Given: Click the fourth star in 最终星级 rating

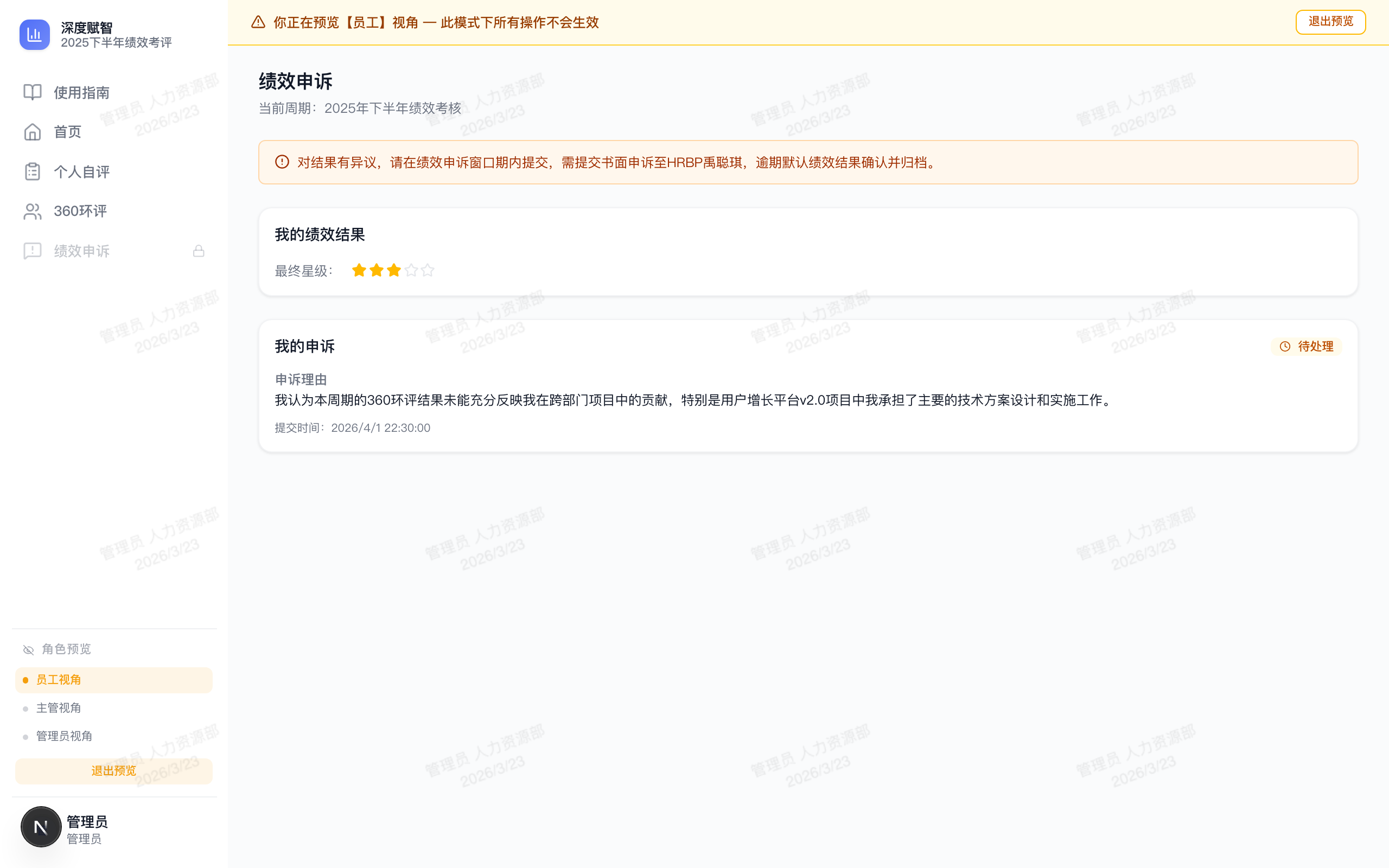Looking at the screenshot, I should point(411,270).
